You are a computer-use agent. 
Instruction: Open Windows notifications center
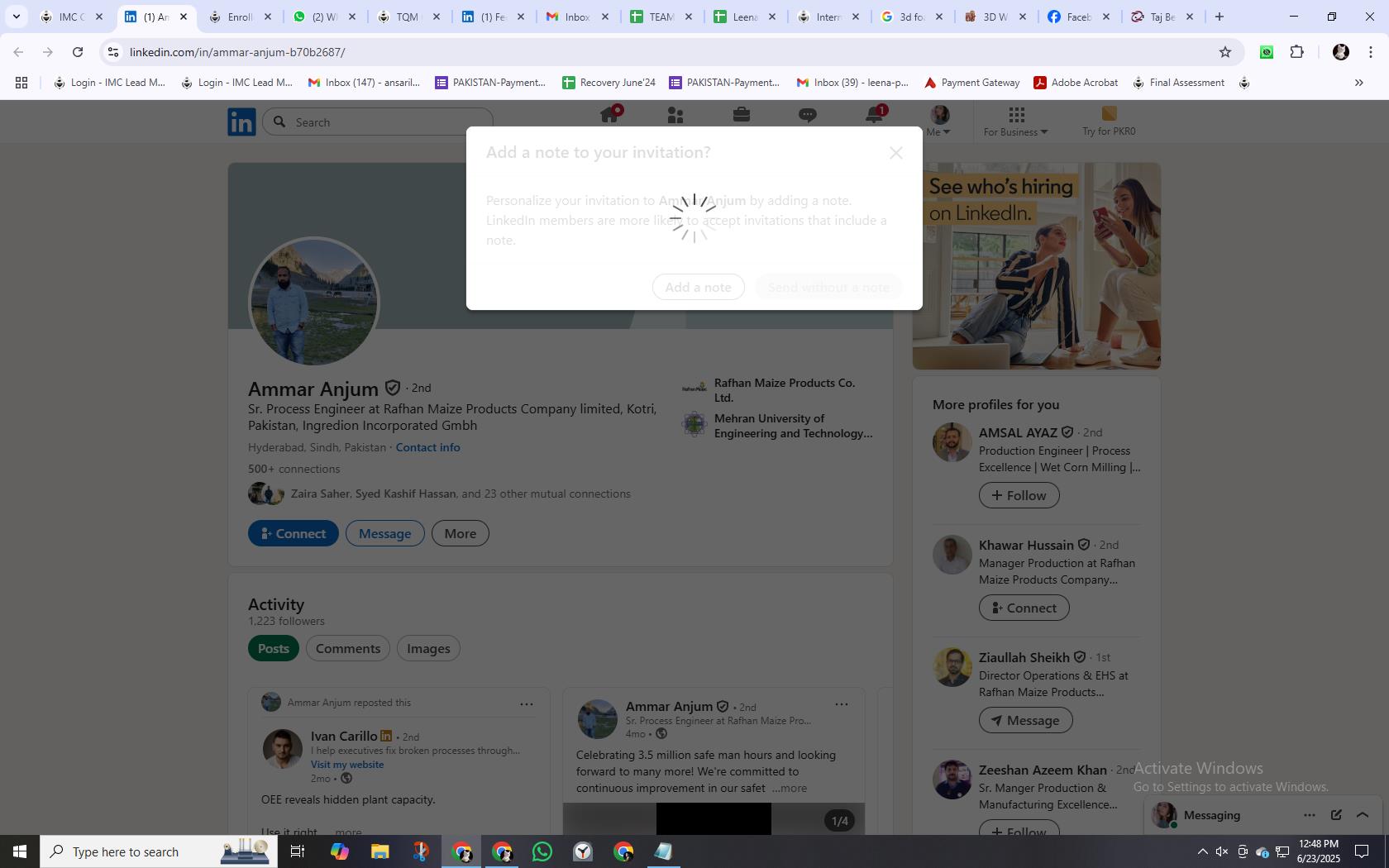tap(1361, 851)
